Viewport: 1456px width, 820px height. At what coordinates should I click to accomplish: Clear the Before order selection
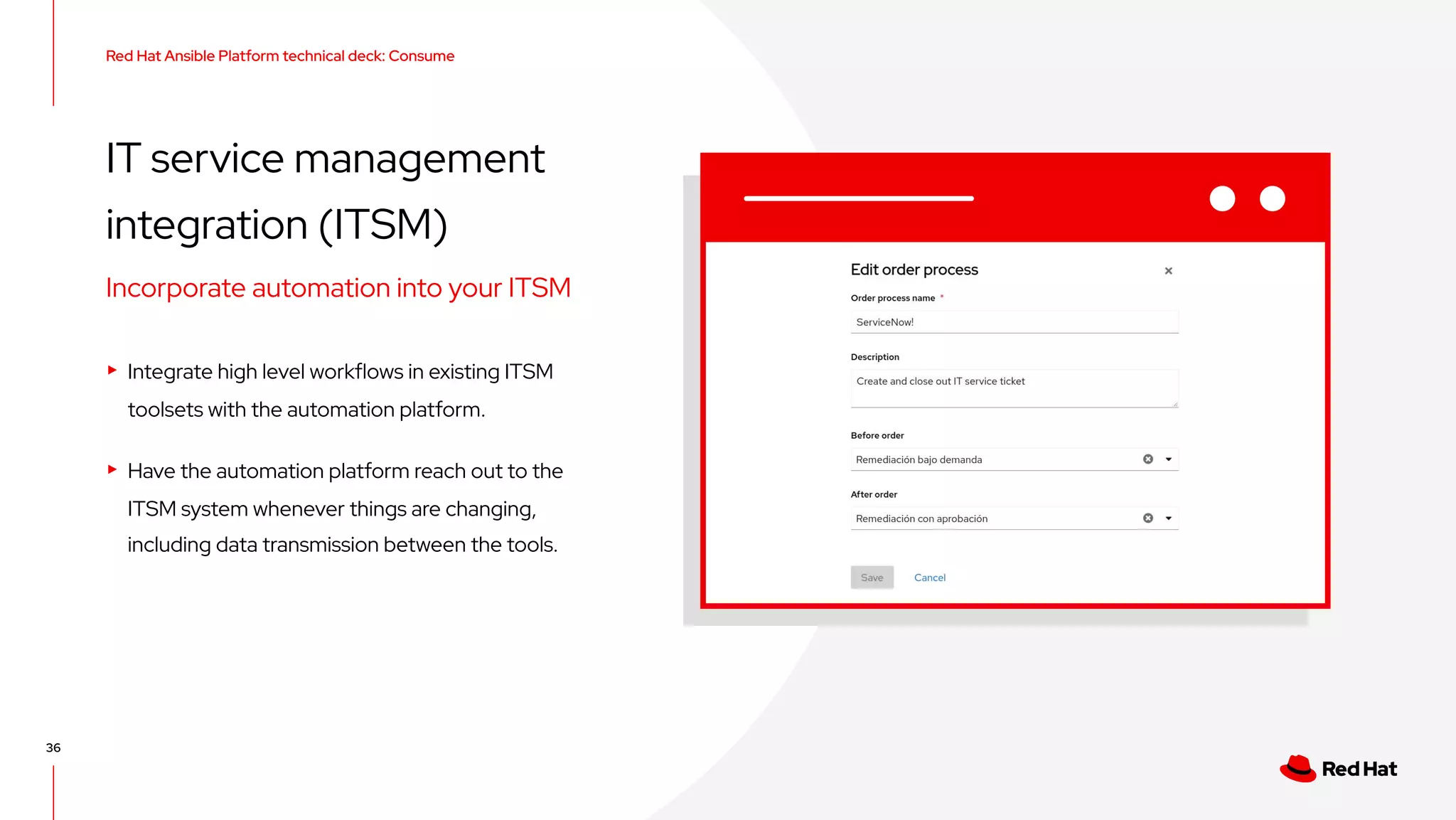(x=1147, y=459)
